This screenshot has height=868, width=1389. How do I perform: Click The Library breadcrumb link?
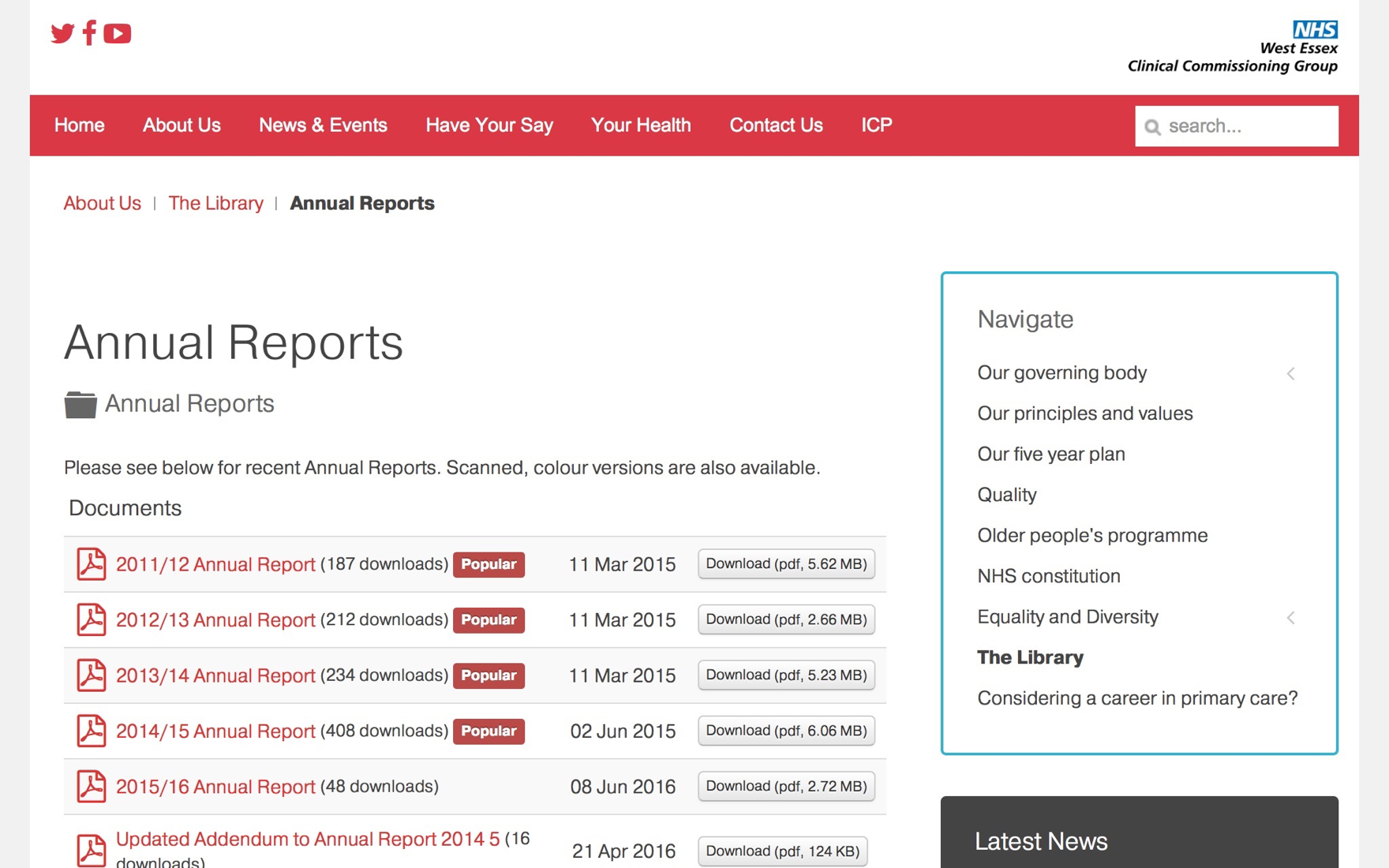pos(215,204)
